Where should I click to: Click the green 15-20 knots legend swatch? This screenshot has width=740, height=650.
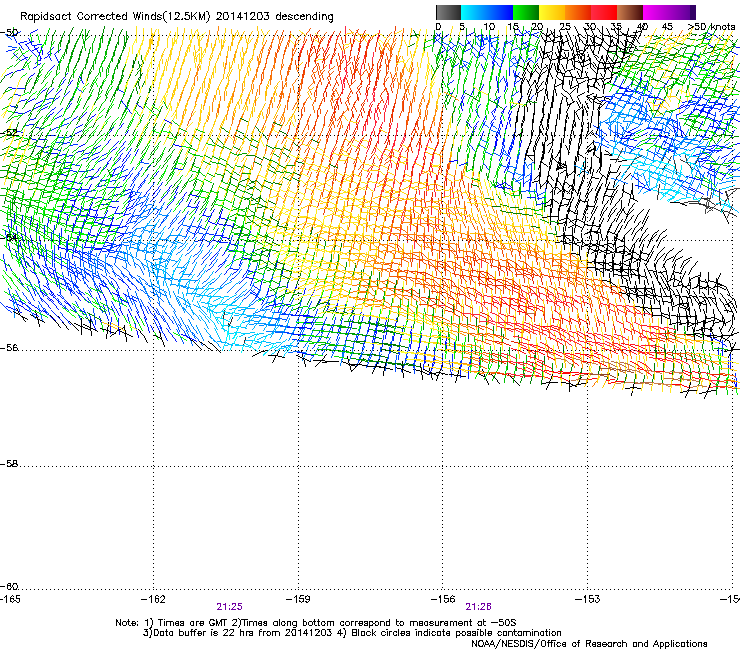click(x=526, y=12)
